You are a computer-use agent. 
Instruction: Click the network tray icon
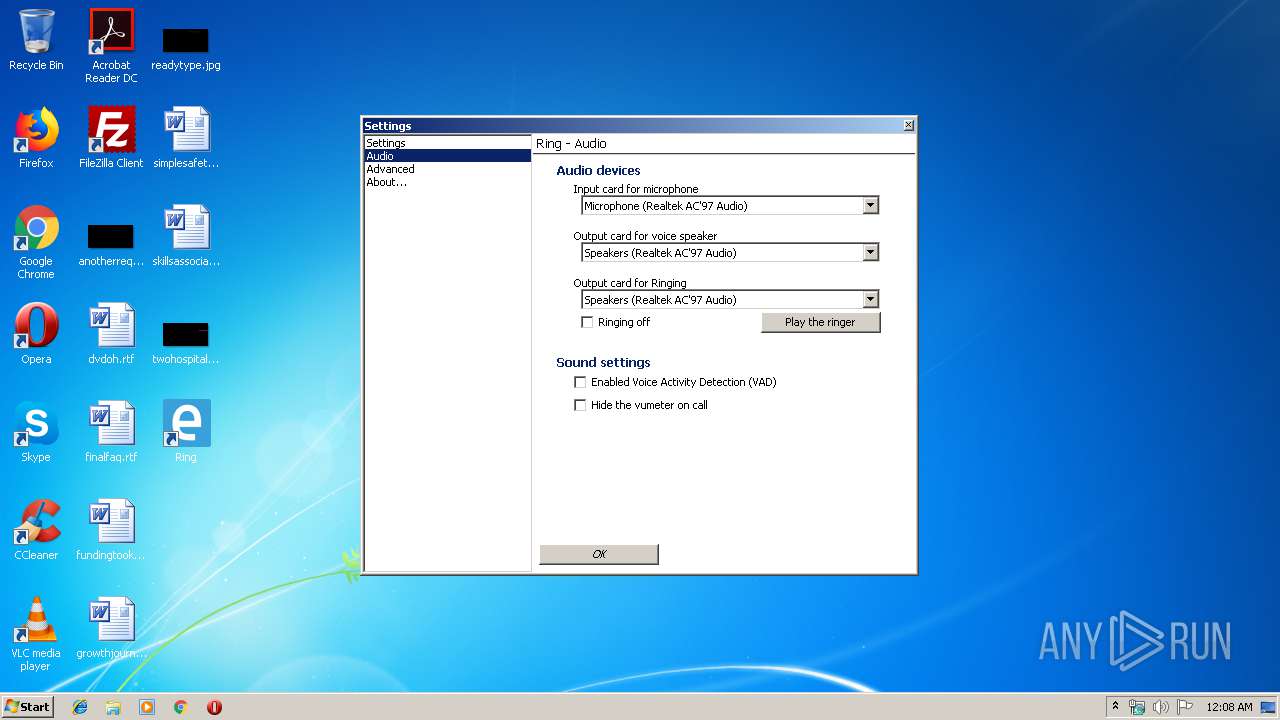[1137, 707]
